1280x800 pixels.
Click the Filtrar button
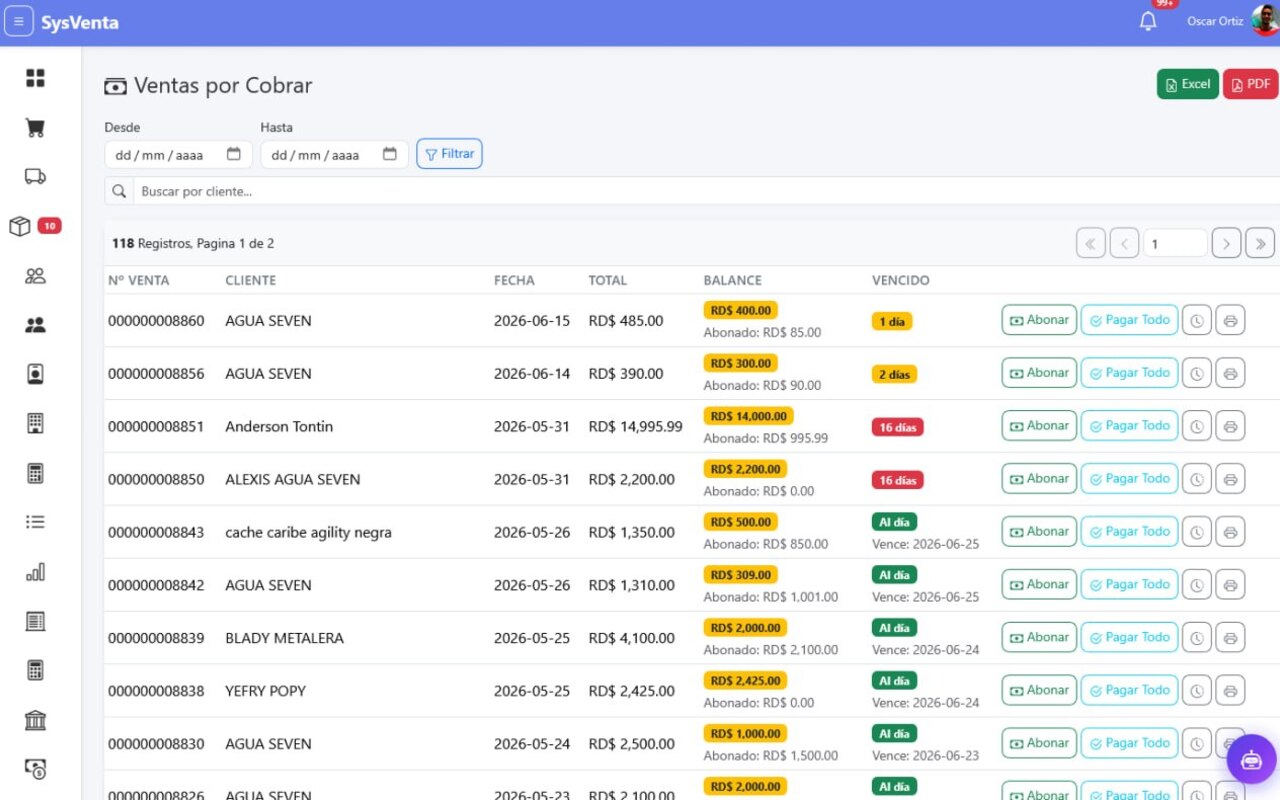point(449,154)
